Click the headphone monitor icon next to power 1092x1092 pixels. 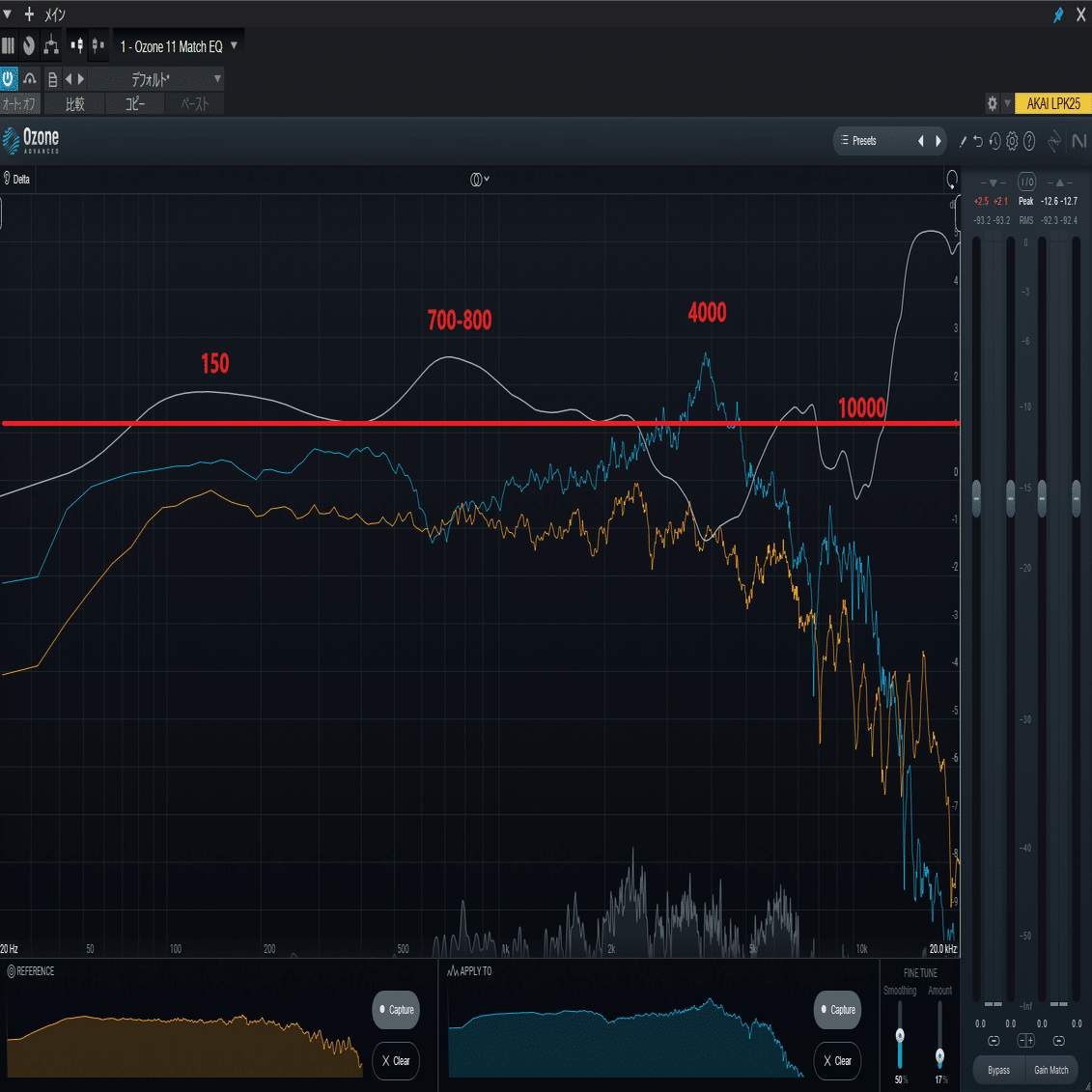click(x=29, y=79)
